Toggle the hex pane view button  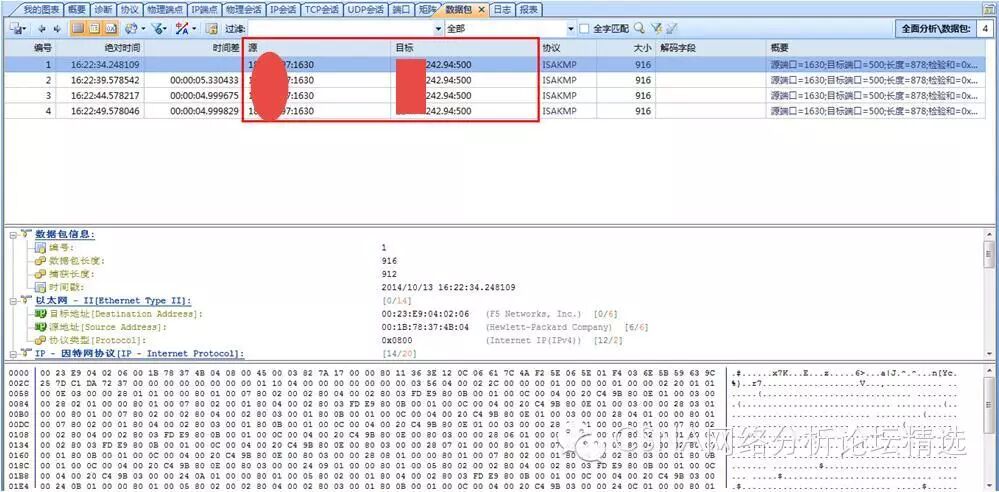(111, 29)
